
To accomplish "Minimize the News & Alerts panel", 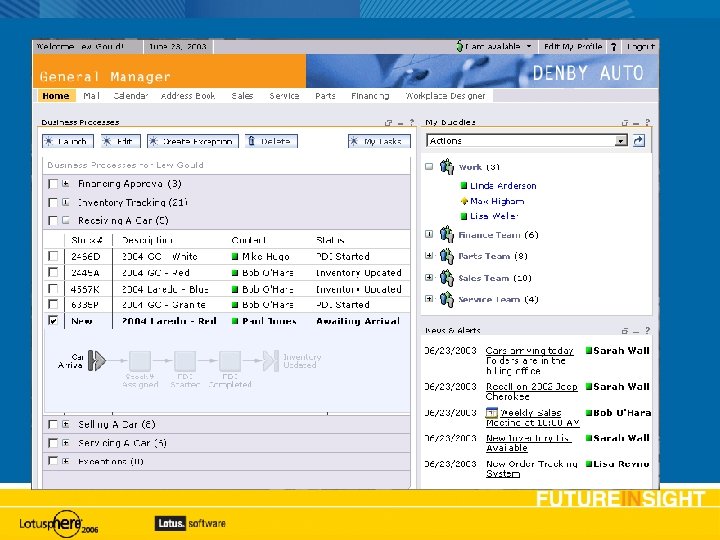I will pyautogui.click(x=636, y=331).
